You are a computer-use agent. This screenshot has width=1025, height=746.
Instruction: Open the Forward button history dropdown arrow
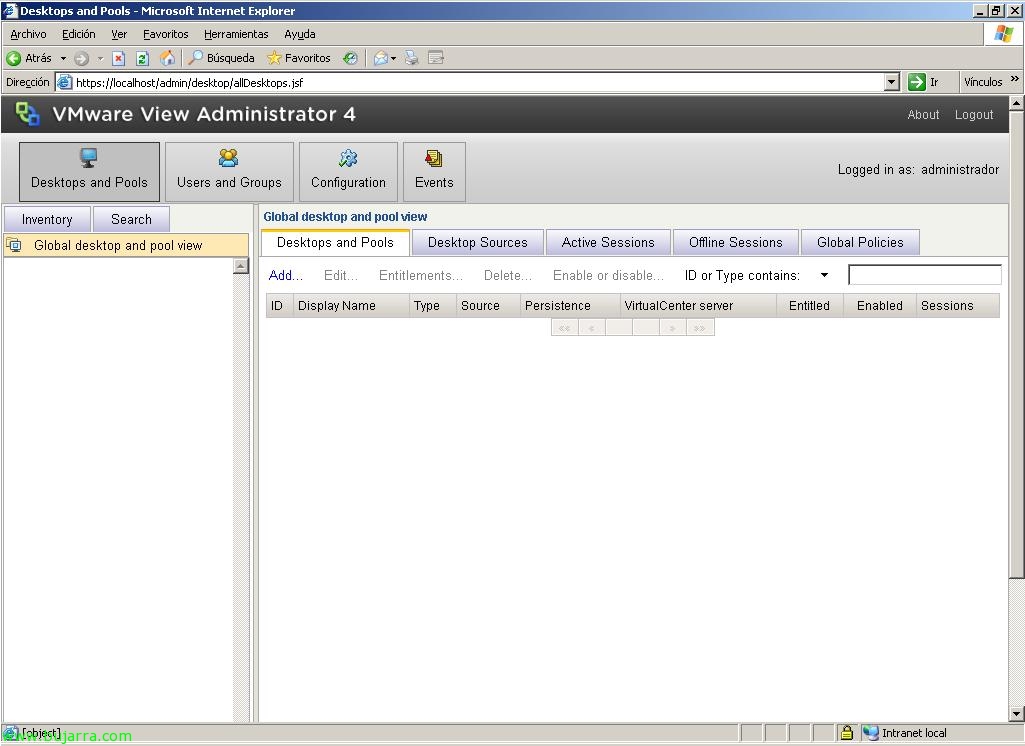[x=100, y=59]
